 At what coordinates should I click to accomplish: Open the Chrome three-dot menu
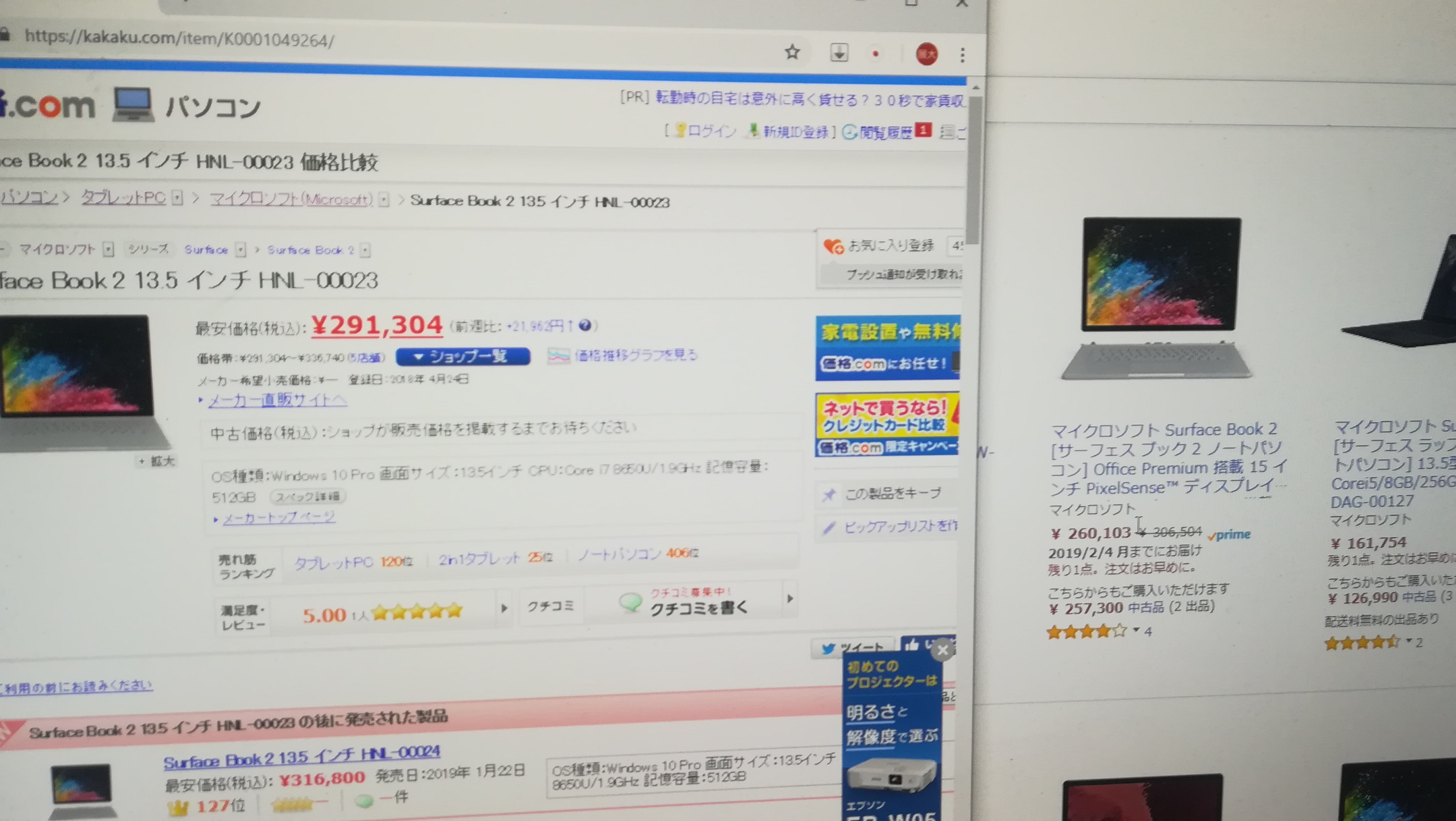[963, 55]
